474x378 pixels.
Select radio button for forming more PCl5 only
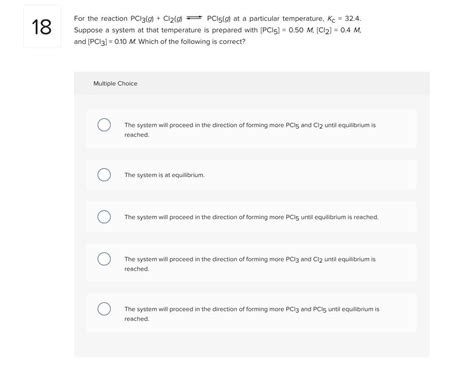click(x=104, y=217)
